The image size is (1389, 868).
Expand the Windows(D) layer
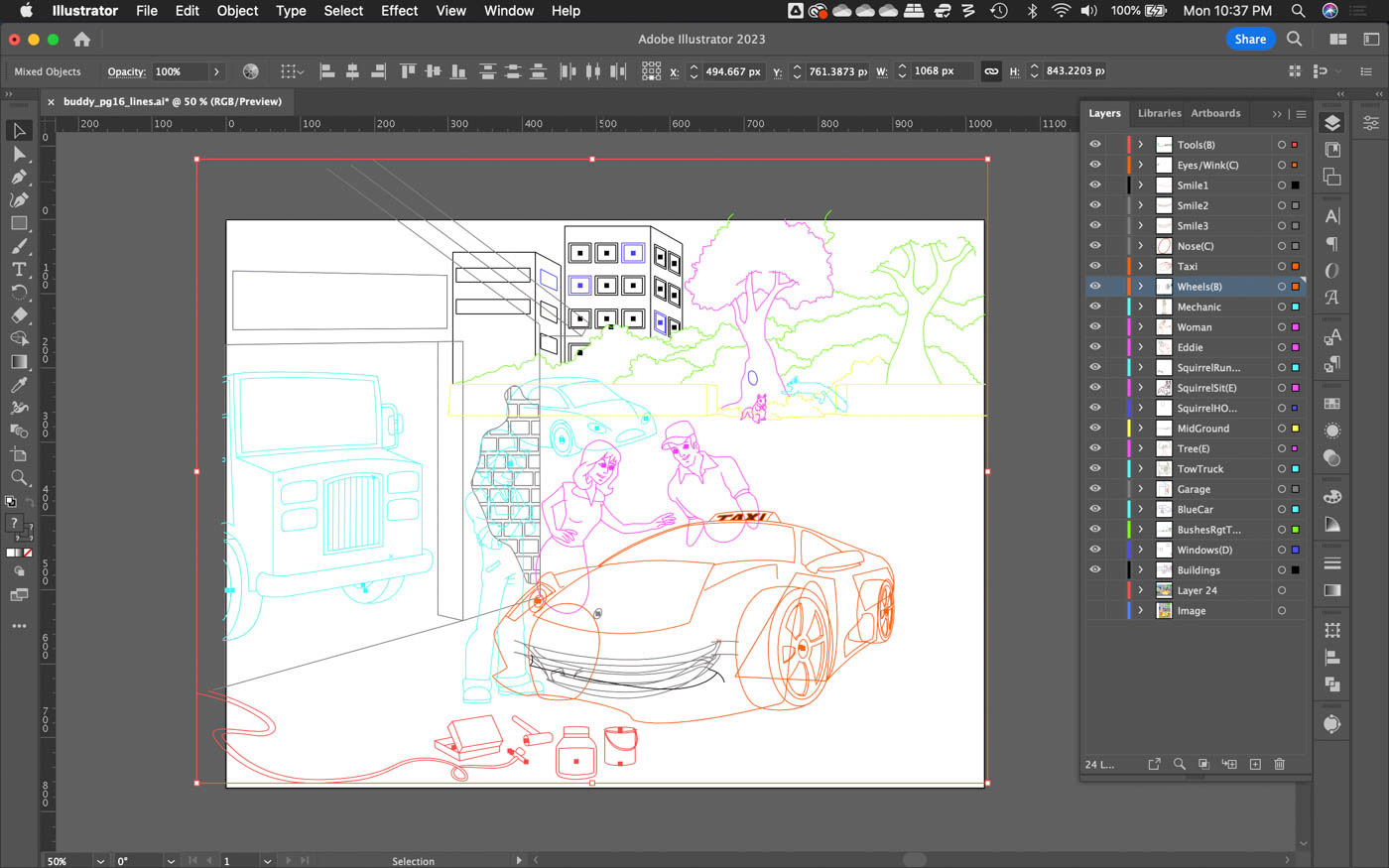click(1141, 550)
